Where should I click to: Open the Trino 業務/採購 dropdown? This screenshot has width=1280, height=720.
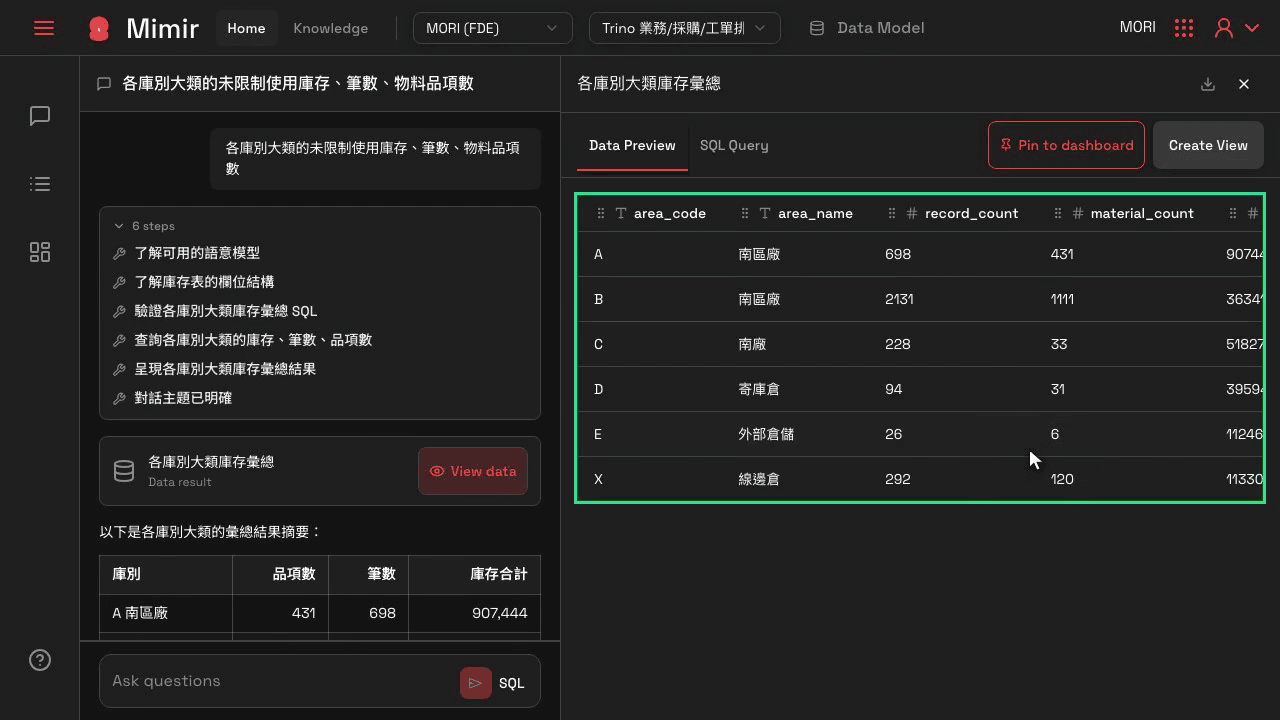(685, 28)
